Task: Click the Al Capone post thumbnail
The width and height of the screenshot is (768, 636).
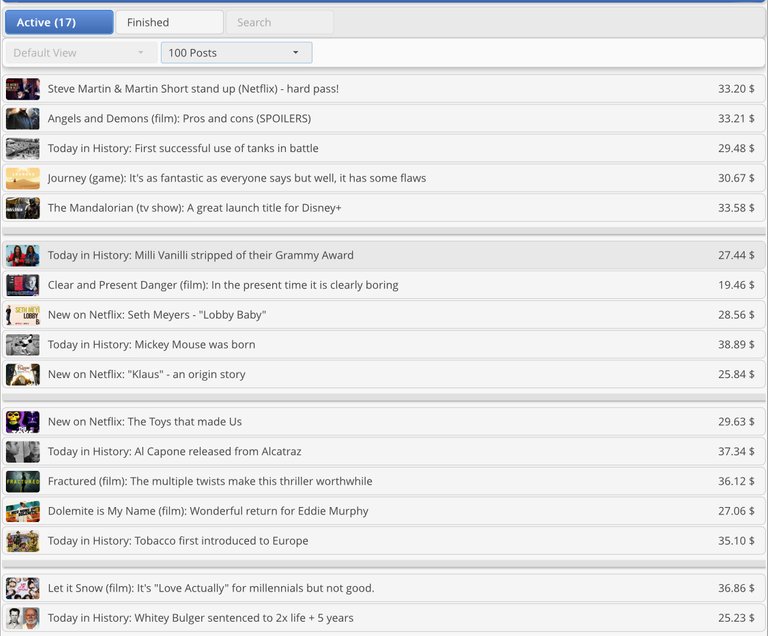Action: click(x=23, y=452)
